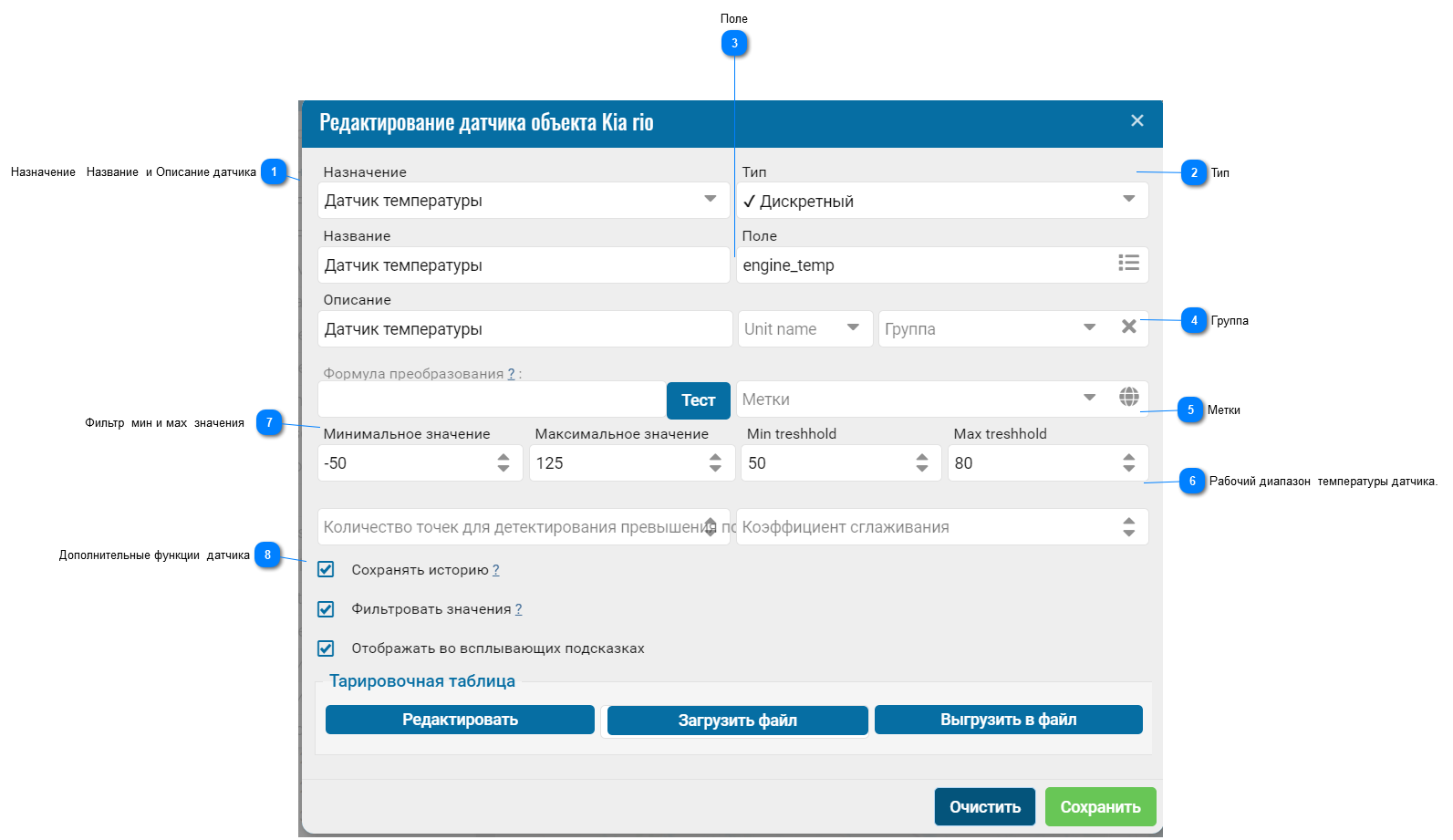The width and height of the screenshot is (1453, 840).
Task: Toggle Отображать во всплывающих подсказках checkbox
Action: [326, 648]
